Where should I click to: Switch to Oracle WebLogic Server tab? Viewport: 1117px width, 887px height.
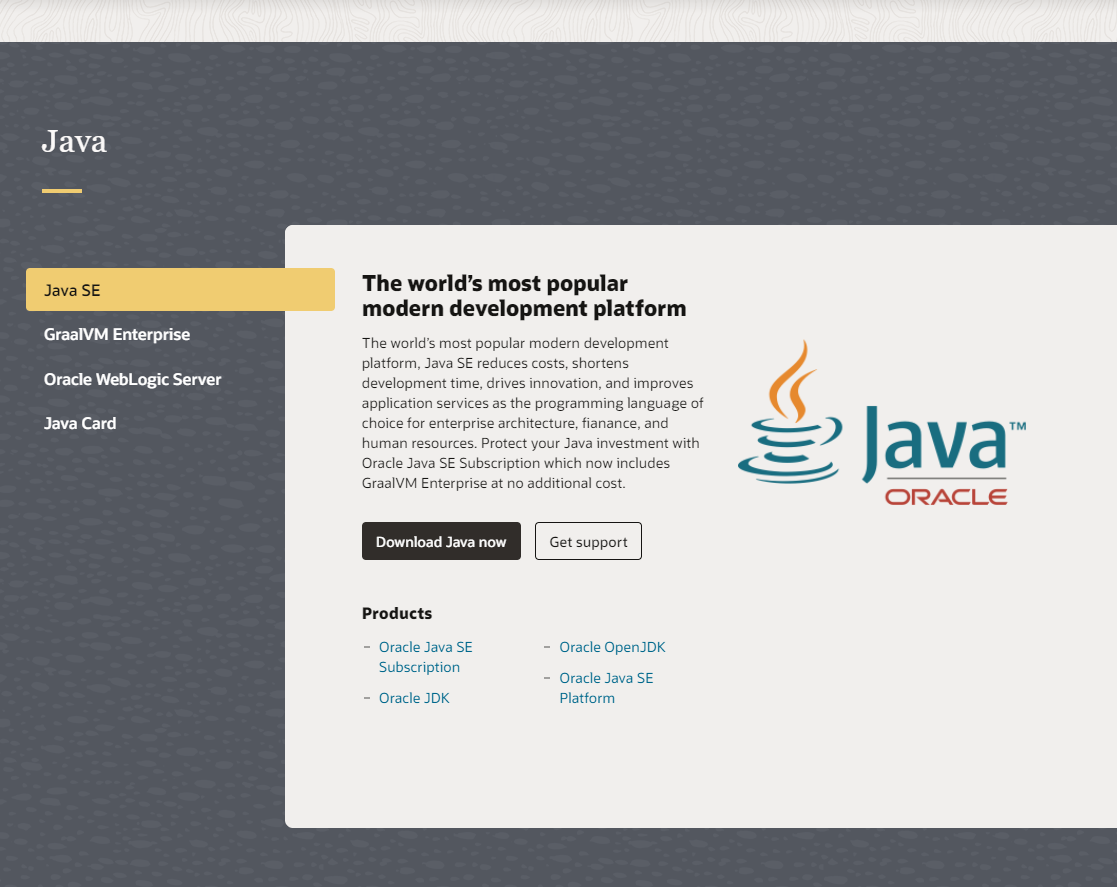(x=133, y=379)
